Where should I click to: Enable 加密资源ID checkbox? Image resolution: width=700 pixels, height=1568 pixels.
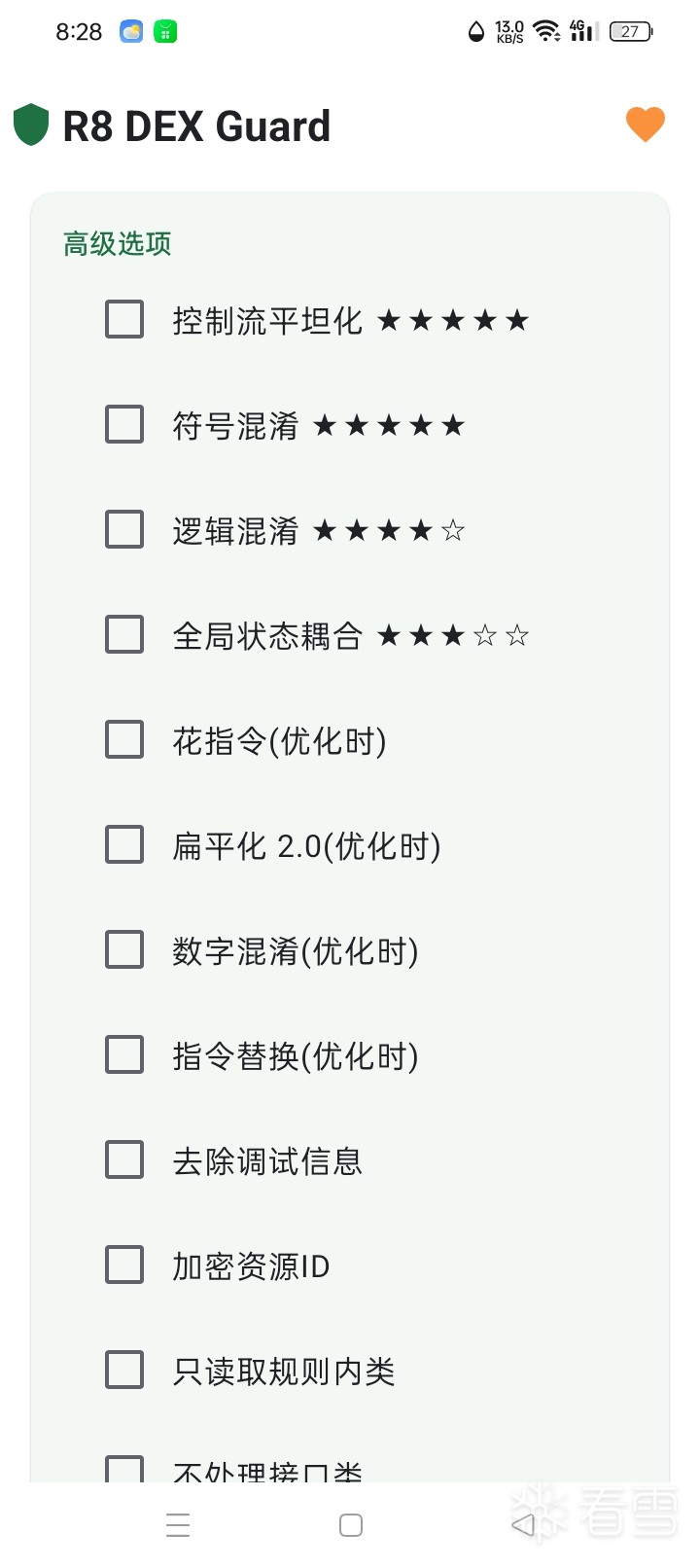tap(124, 1265)
